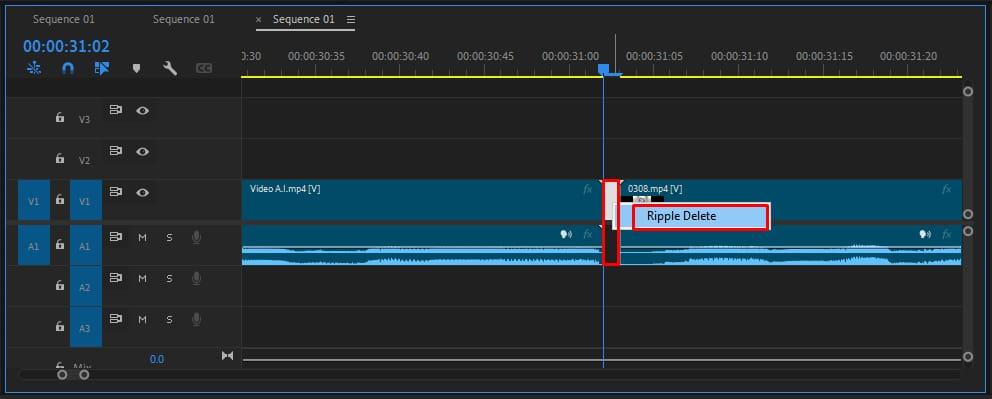Toggle sync lock on A1 track
Screen dimensions: 992x399
pos(116,237)
